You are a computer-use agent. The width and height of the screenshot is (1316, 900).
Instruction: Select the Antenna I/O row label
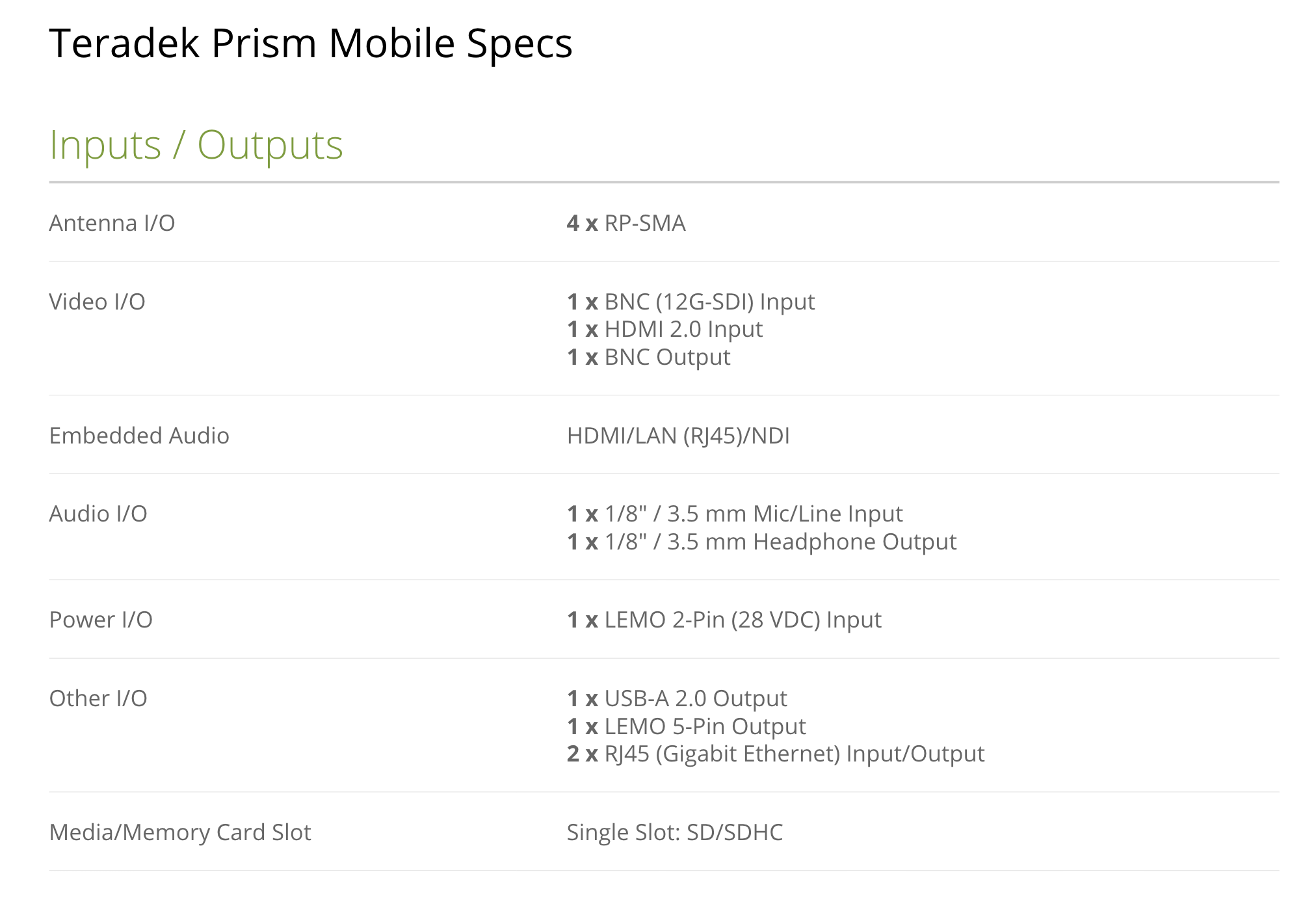point(112,223)
